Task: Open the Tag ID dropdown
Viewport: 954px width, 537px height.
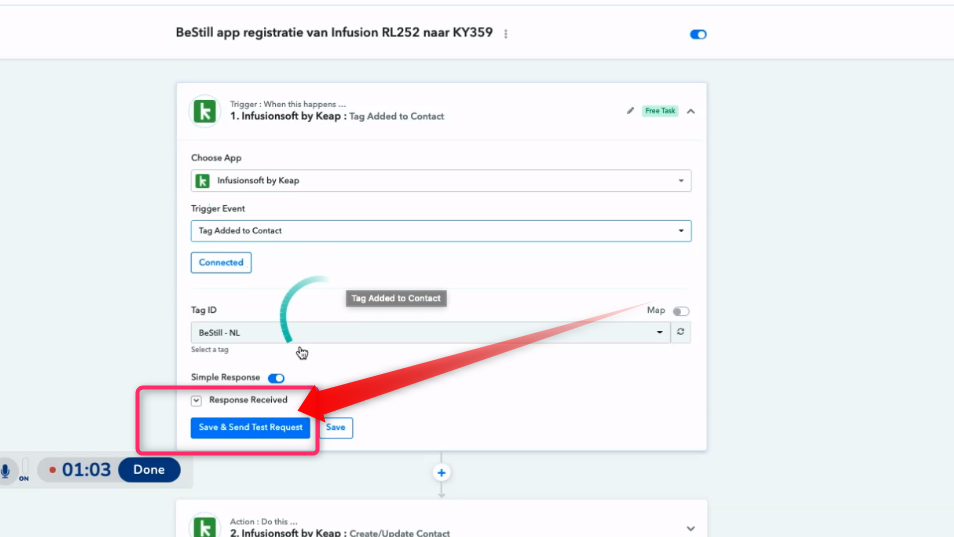Action: pyautogui.click(x=431, y=333)
